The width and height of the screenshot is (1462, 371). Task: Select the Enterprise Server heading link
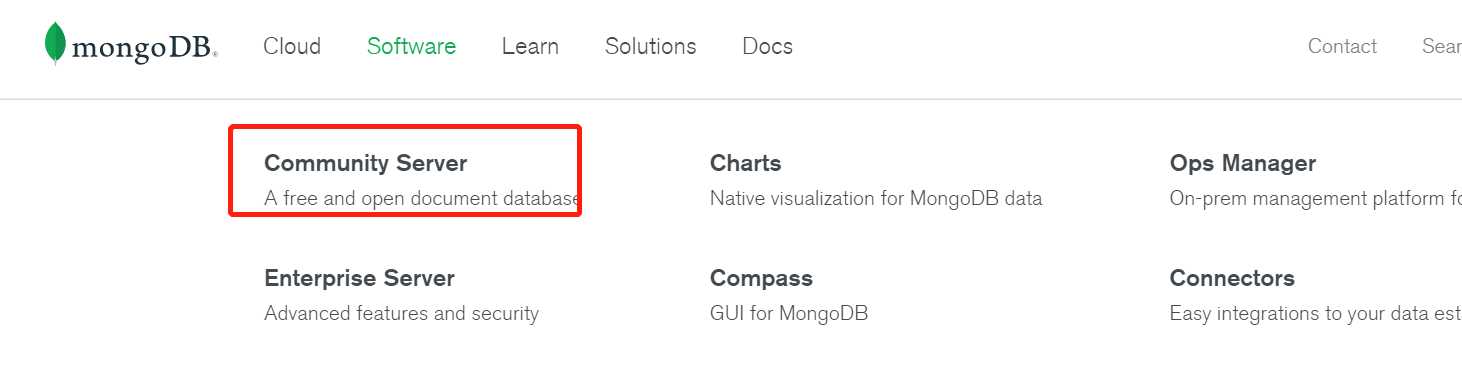(x=359, y=278)
